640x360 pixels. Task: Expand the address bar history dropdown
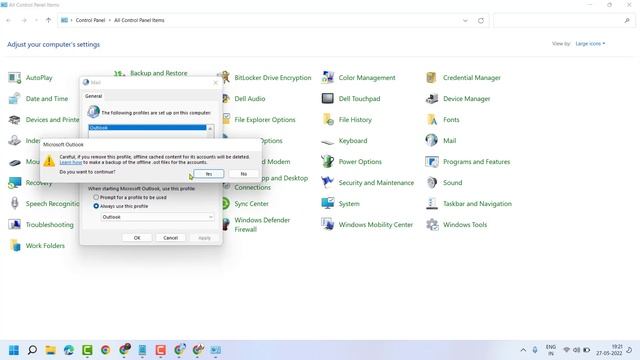point(465,20)
